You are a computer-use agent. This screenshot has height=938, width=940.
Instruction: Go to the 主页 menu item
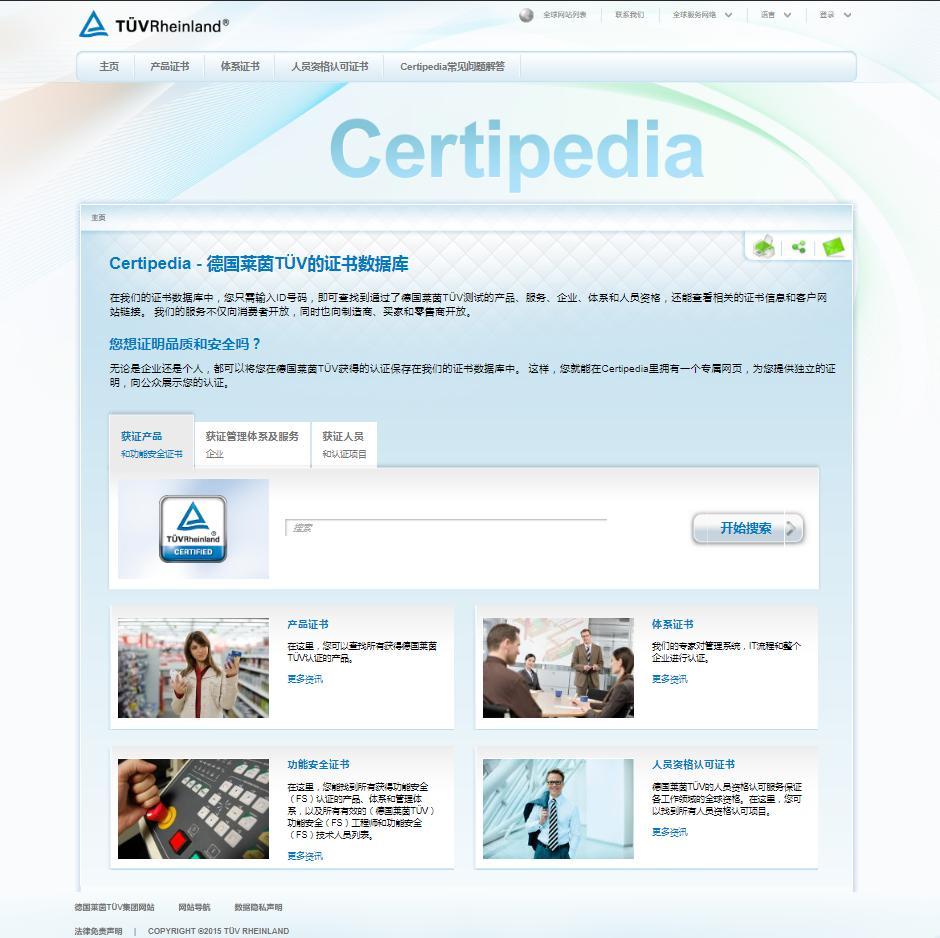109,67
